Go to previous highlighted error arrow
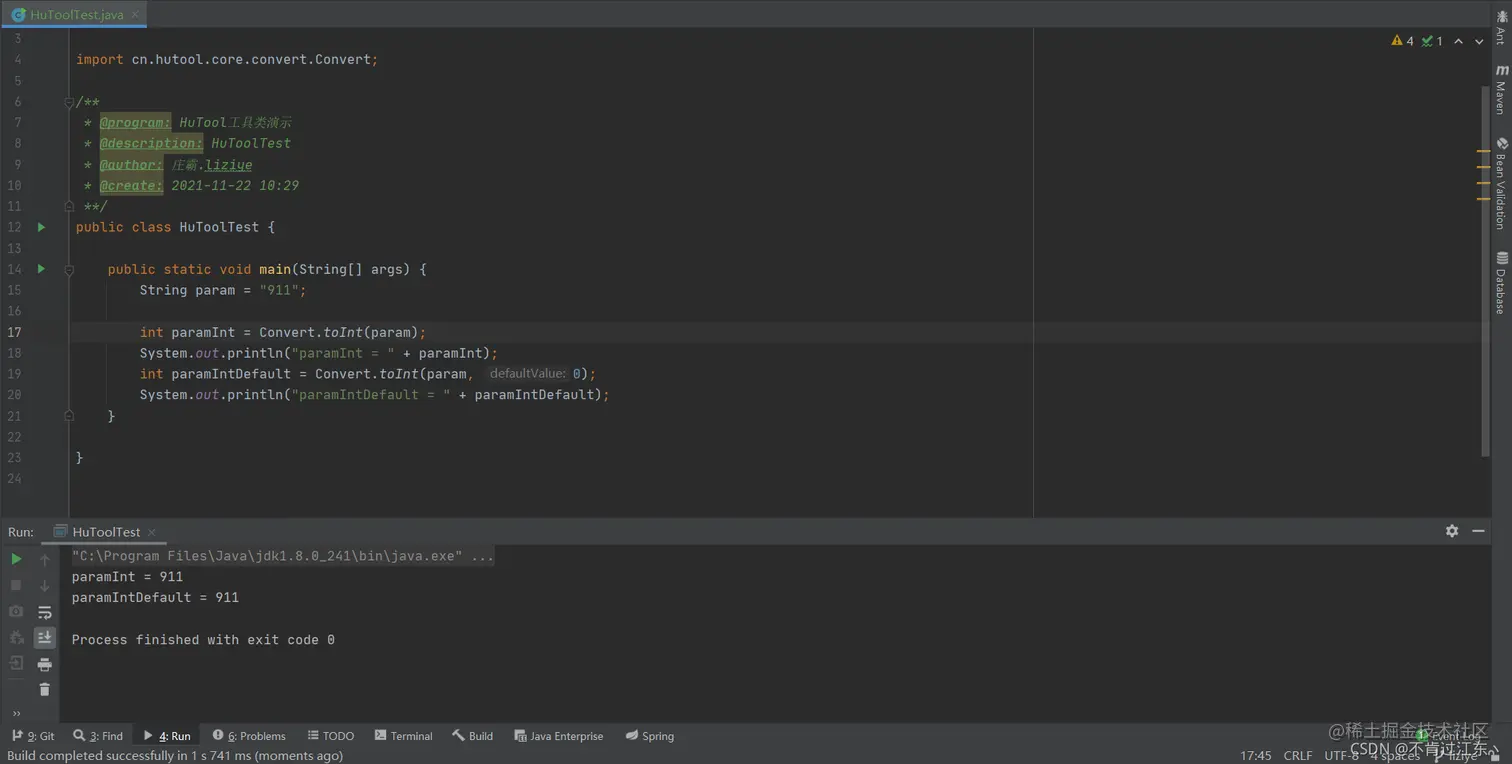 coord(1458,41)
